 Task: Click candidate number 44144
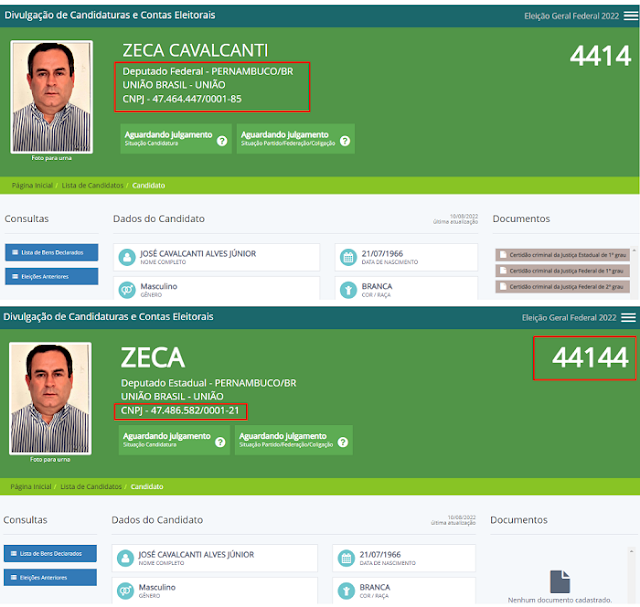tap(590, 358)
